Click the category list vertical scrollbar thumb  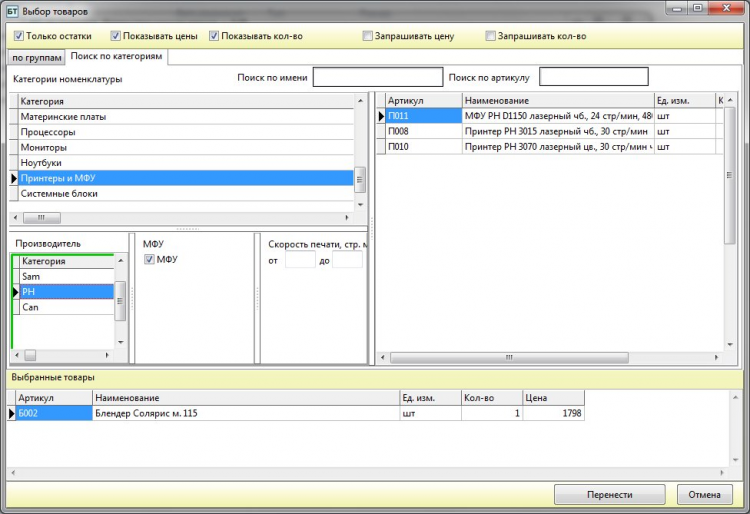360,179
